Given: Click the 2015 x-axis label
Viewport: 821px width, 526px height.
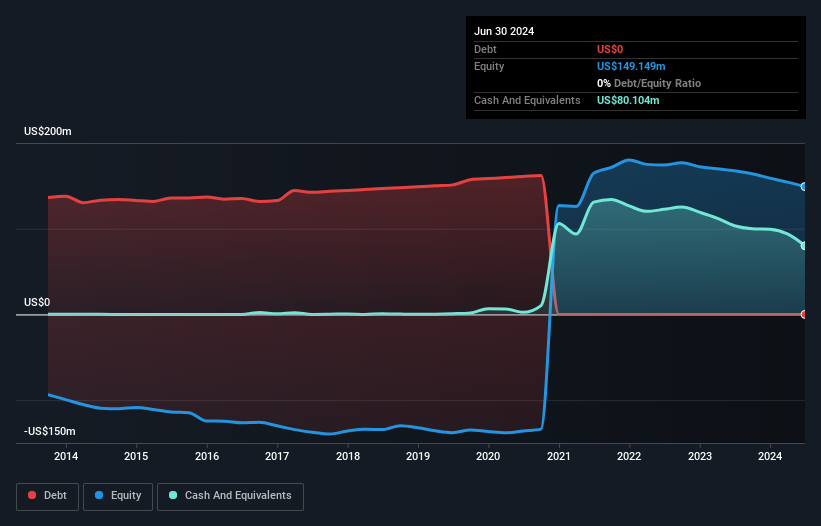Looking at the screenshot, I should [136, 456].
